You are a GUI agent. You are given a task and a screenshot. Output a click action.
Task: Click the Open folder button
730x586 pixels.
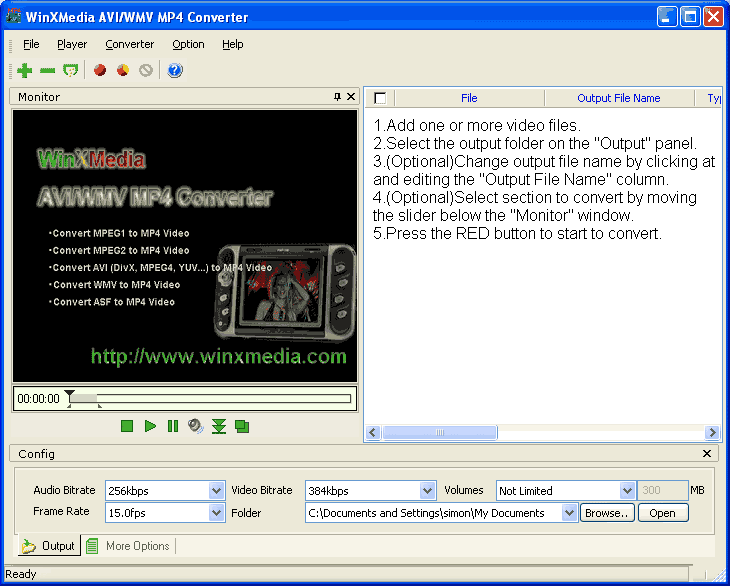pyautogui.click(x=662, y=513)
